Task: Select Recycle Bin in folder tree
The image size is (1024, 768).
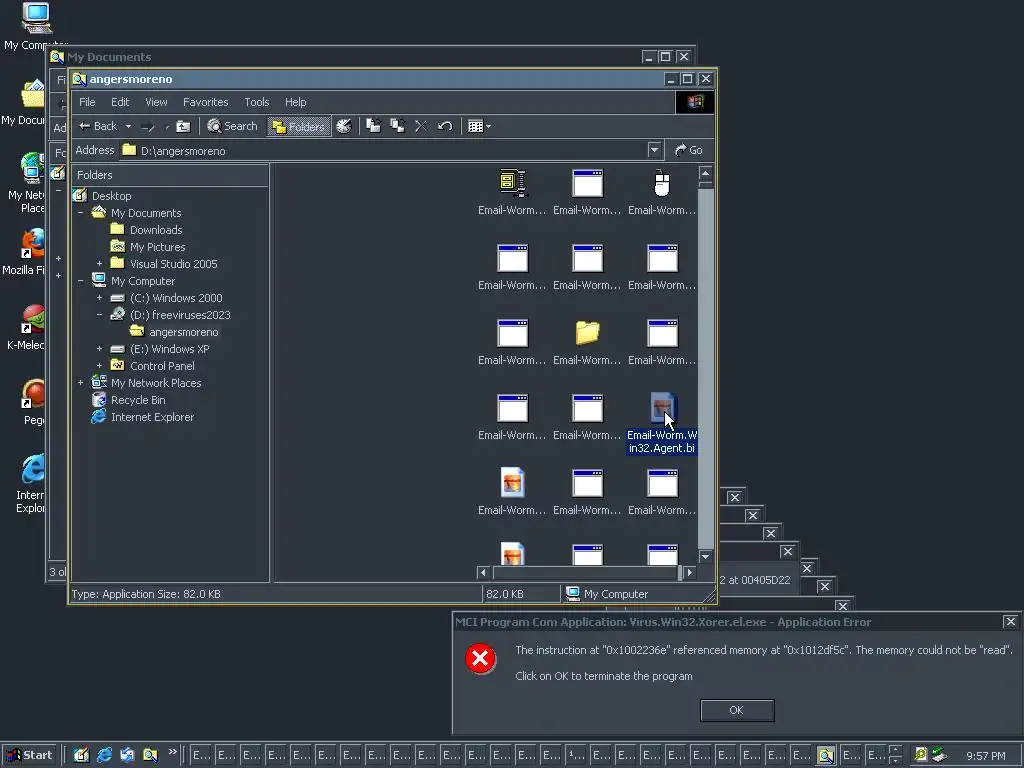Action: [138, 400]
